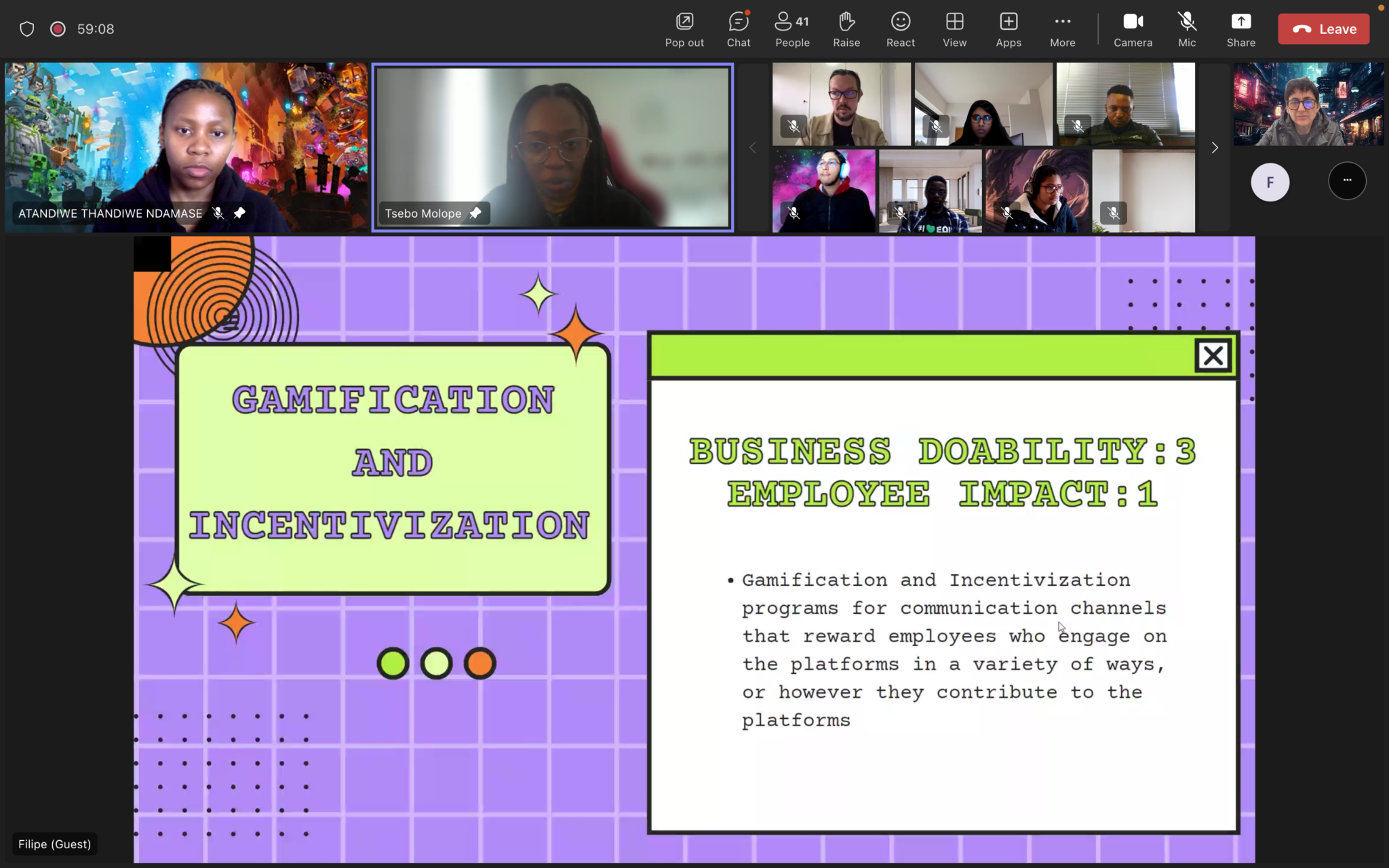The height and width of the screenshot is (868, 1389).
Task: Open the More actions menu
Action: point(1061,28)
